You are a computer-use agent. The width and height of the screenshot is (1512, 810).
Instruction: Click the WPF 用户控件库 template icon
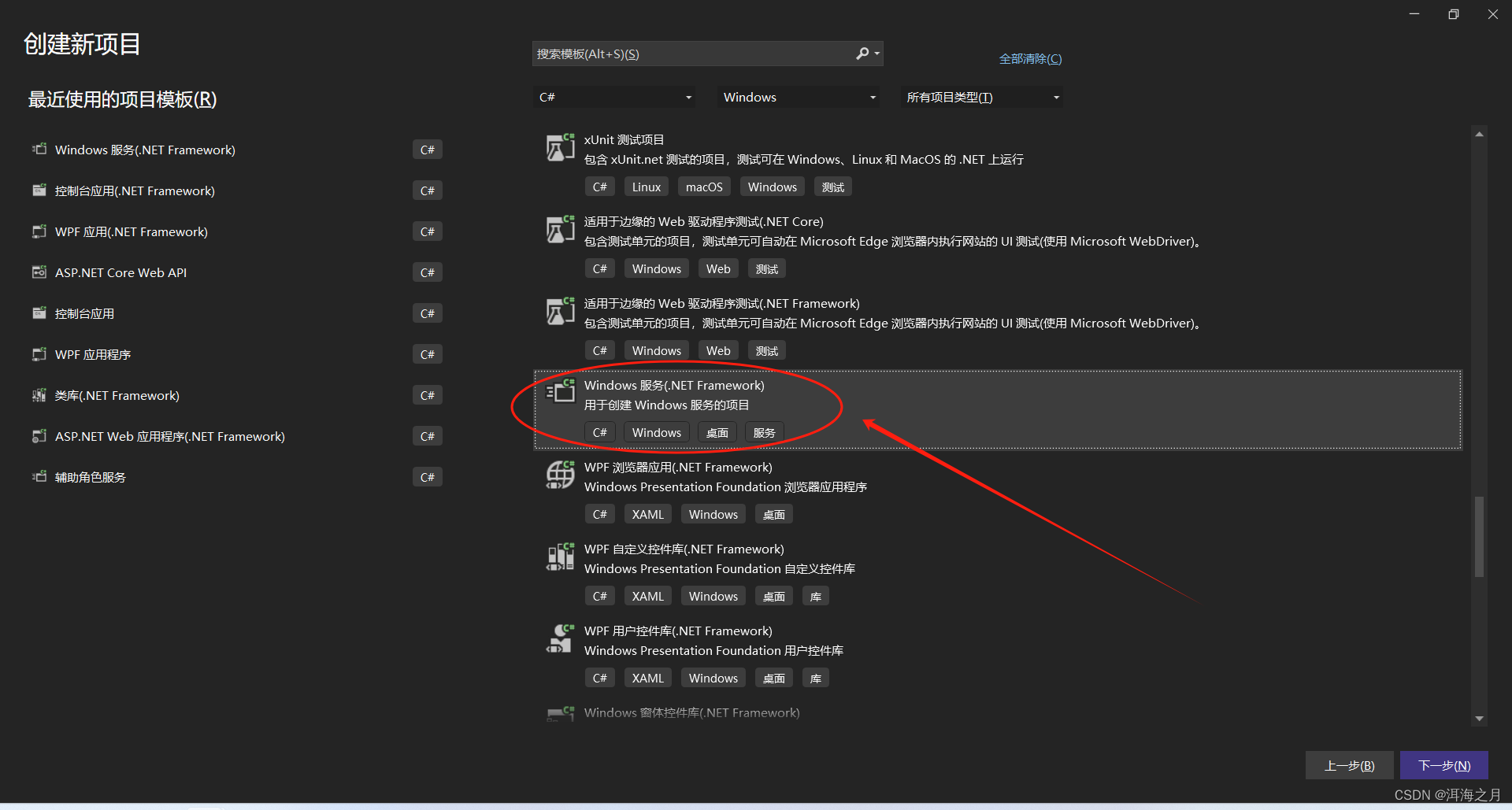[x=560, y=638]
